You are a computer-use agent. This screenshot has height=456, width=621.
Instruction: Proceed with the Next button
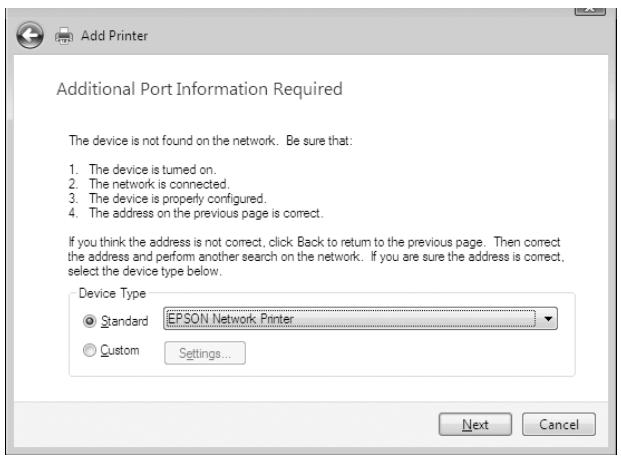coord(475,424)
